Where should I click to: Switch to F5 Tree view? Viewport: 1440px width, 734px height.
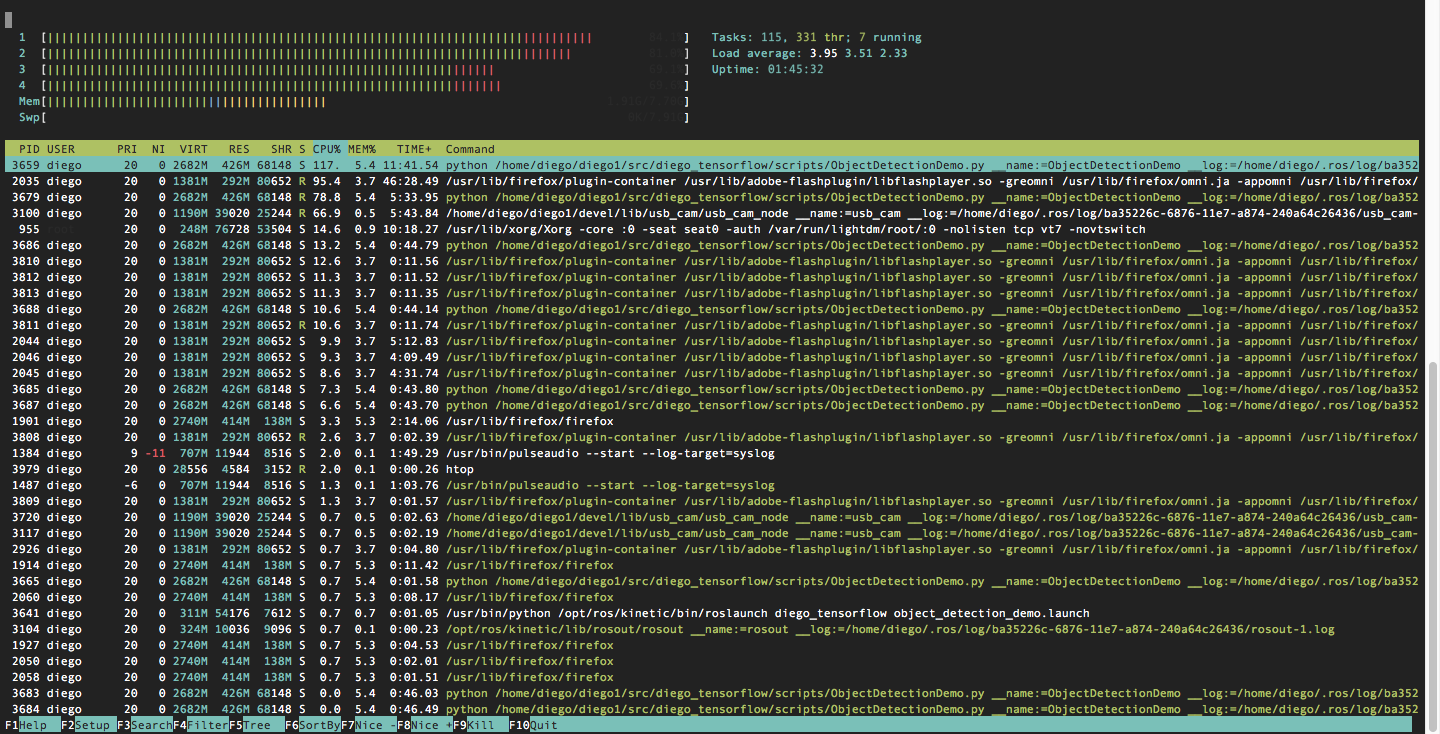click(256, 725)
